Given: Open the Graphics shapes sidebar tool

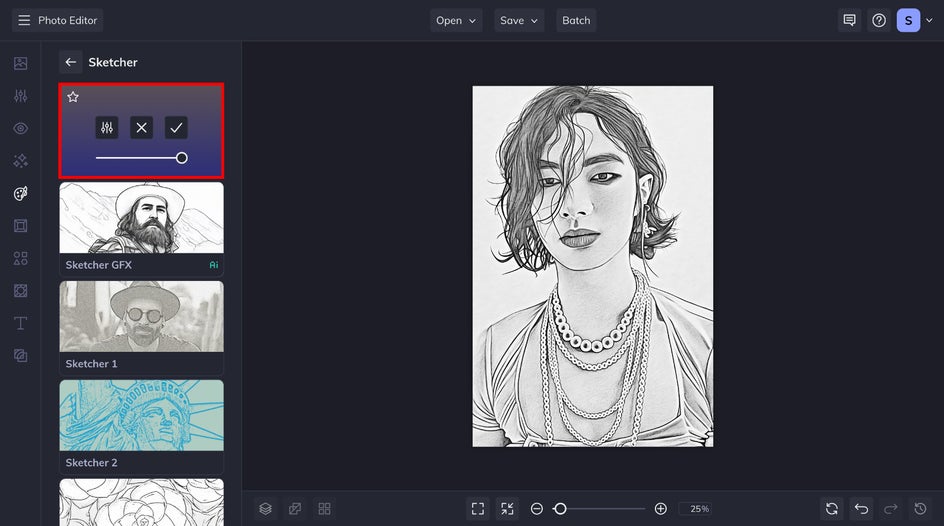Looking at the screenshot, I should point(20,258).
